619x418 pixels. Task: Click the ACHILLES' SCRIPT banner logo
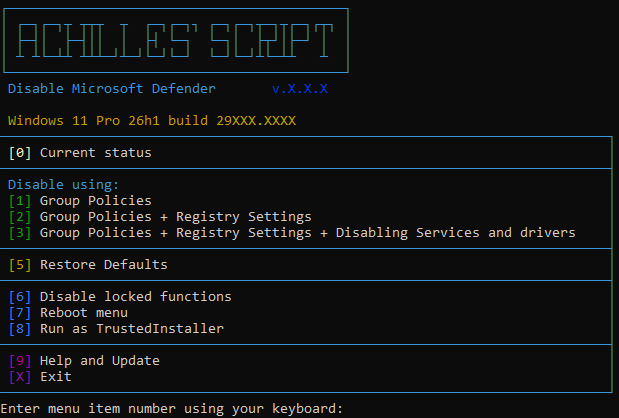[x=176, y=41]
